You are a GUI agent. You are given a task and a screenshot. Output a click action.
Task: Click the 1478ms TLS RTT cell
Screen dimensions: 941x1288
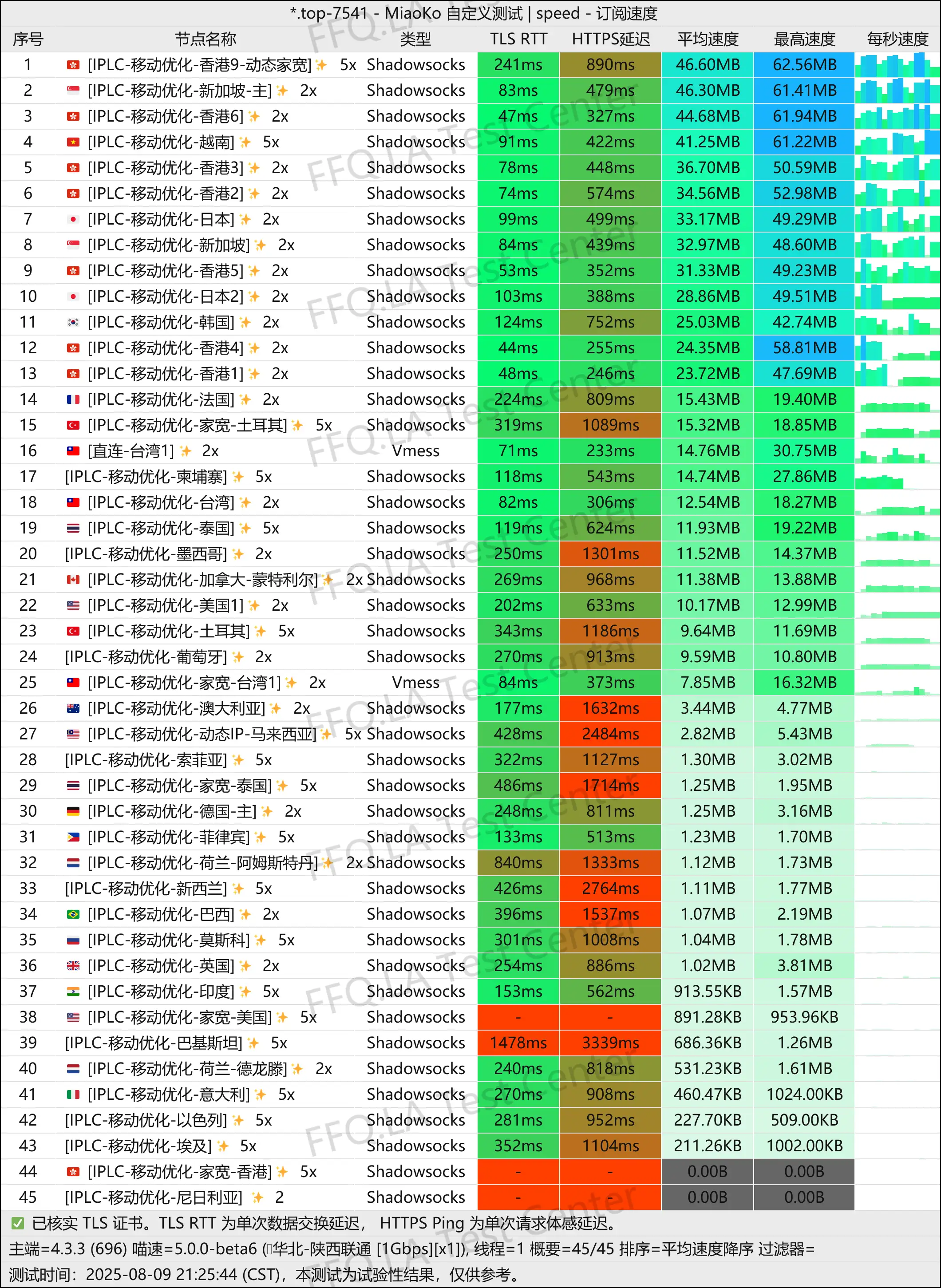[x=518, y=1043]
